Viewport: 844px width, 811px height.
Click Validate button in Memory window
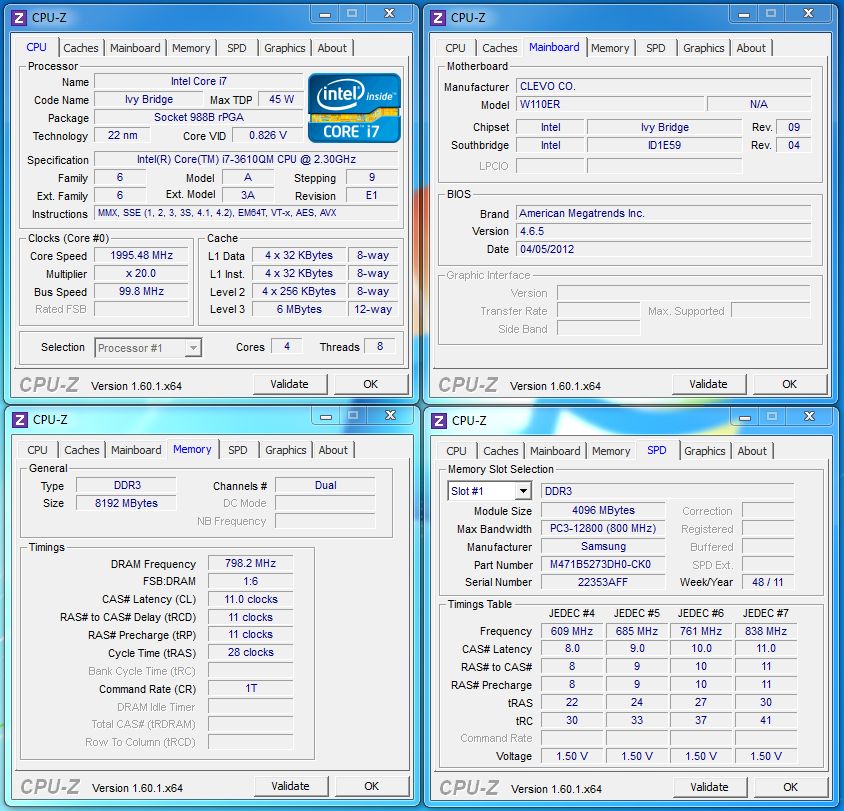point(291,786)
